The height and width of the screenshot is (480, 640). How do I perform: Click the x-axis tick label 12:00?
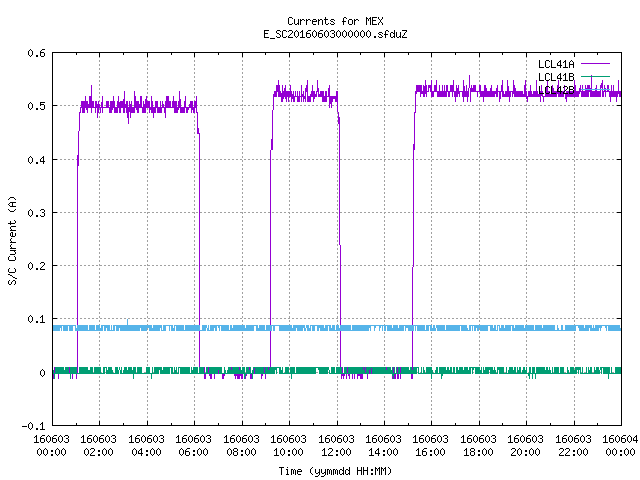click(x=336, y=452)
